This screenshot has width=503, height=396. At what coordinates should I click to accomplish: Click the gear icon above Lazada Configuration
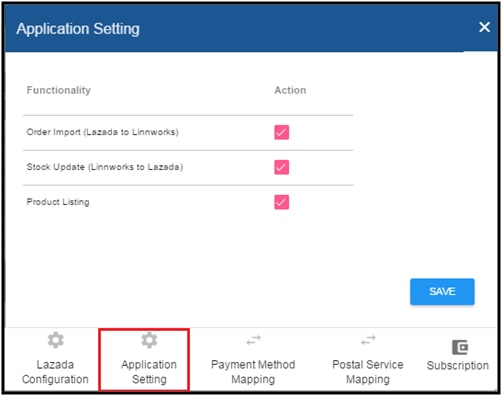[55, 340]
